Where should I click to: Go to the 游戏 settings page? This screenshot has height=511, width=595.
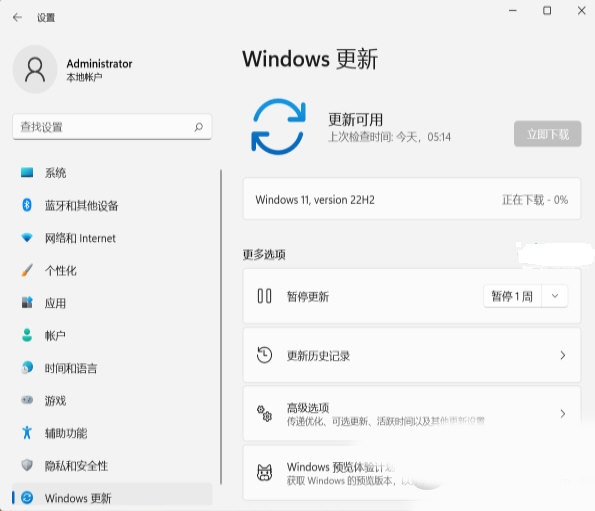pyautogui.click(x=112, y=400)
